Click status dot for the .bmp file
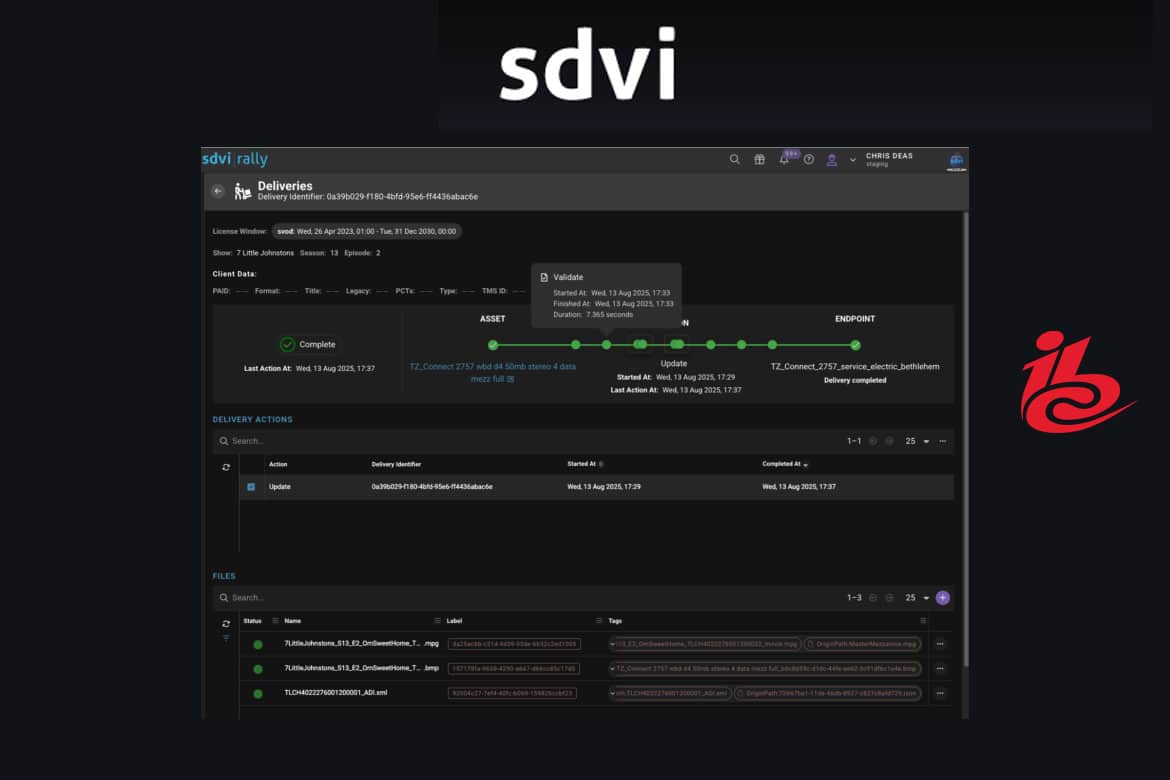1170x780 pixels. [257, 669]
